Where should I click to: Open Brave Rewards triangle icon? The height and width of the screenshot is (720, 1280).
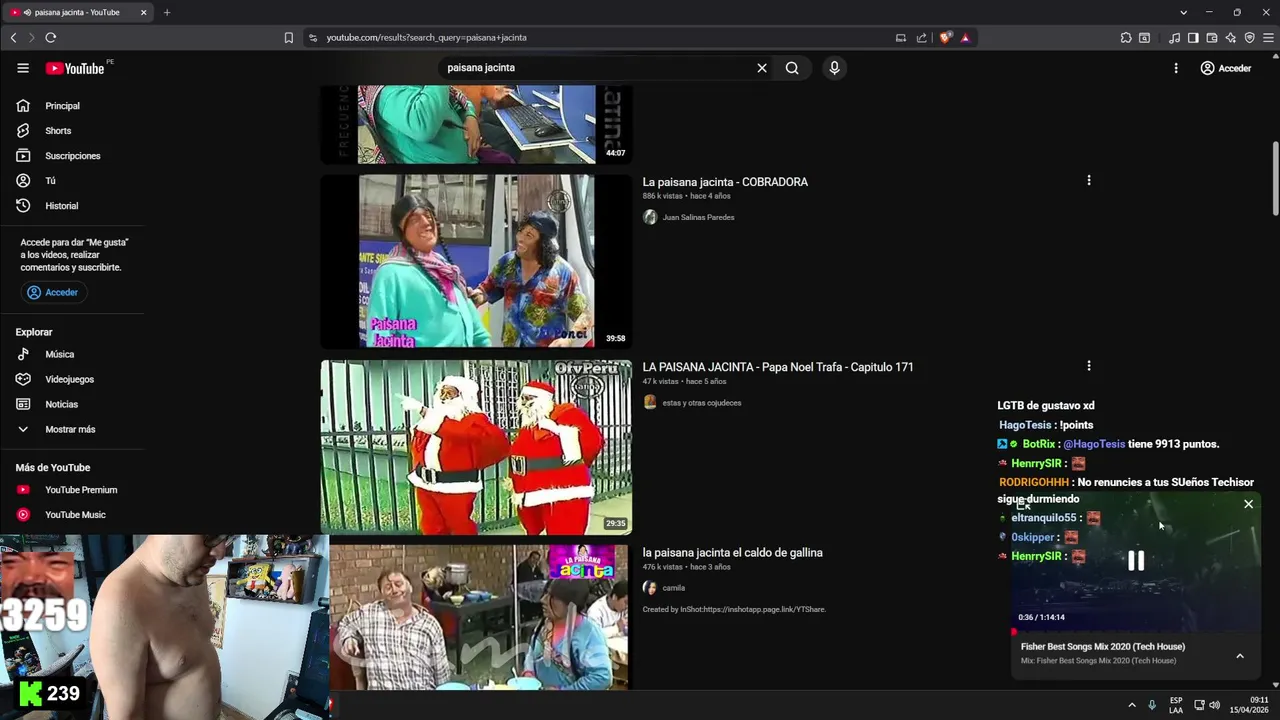[965, 38]
